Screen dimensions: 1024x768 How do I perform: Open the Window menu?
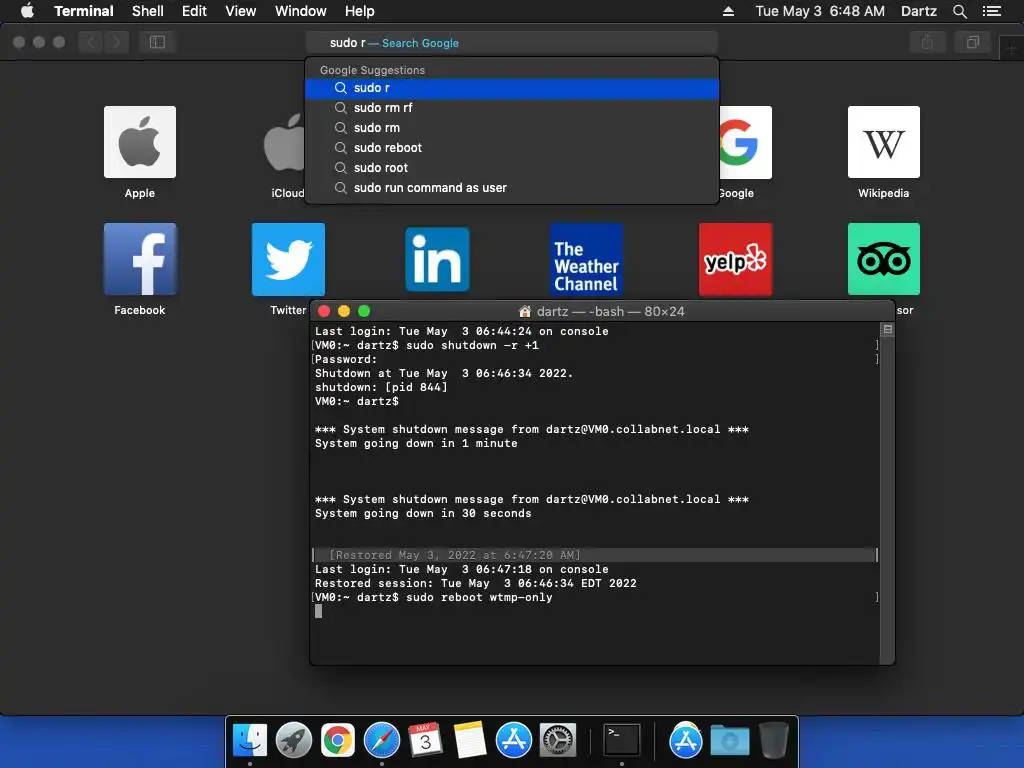click(x=300, y=11)
